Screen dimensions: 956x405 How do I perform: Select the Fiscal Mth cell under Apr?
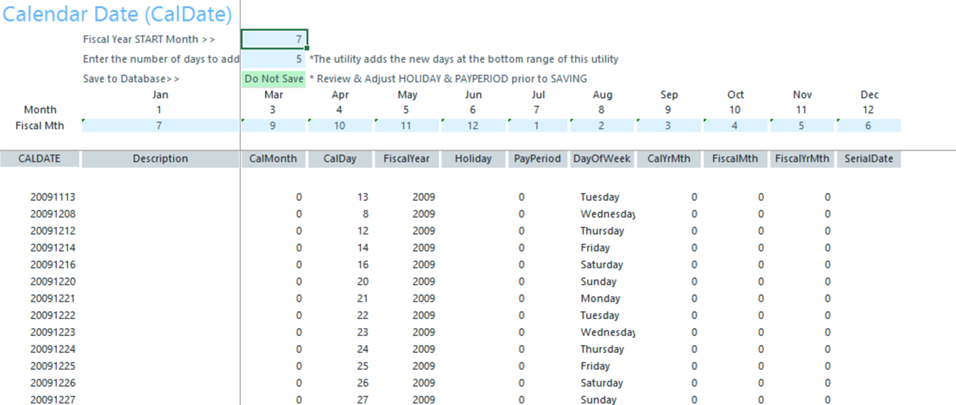(x=340, y=125)
